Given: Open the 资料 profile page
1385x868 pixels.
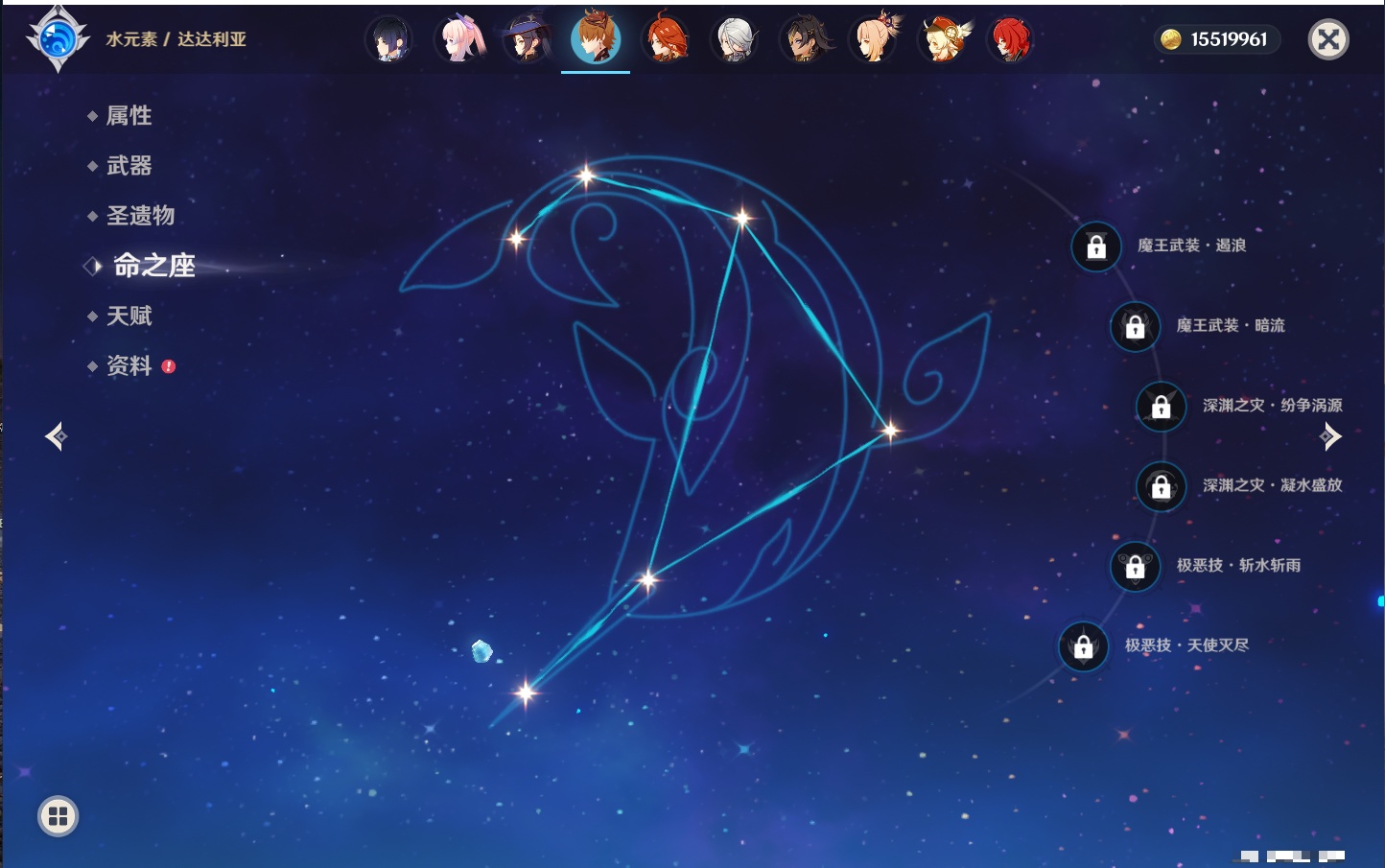Looking at the screenshot, I should (130, 365).
